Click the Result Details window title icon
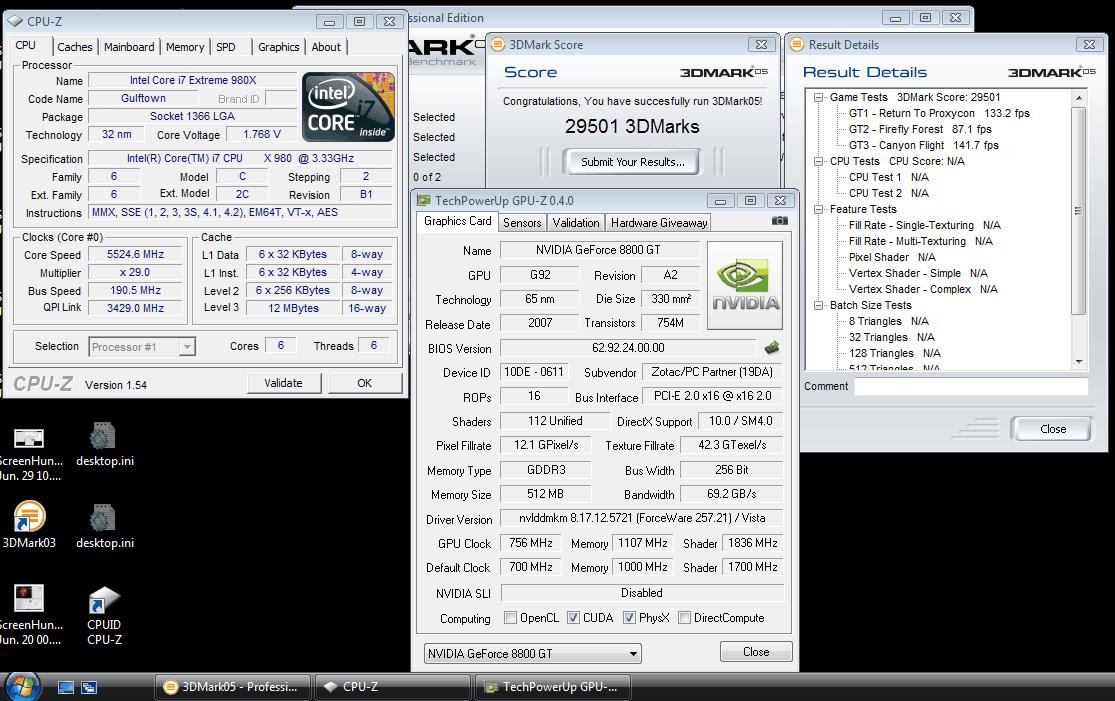Image resolution: width=1115 pixels, height=701 pixels. (x=796, y=44)
